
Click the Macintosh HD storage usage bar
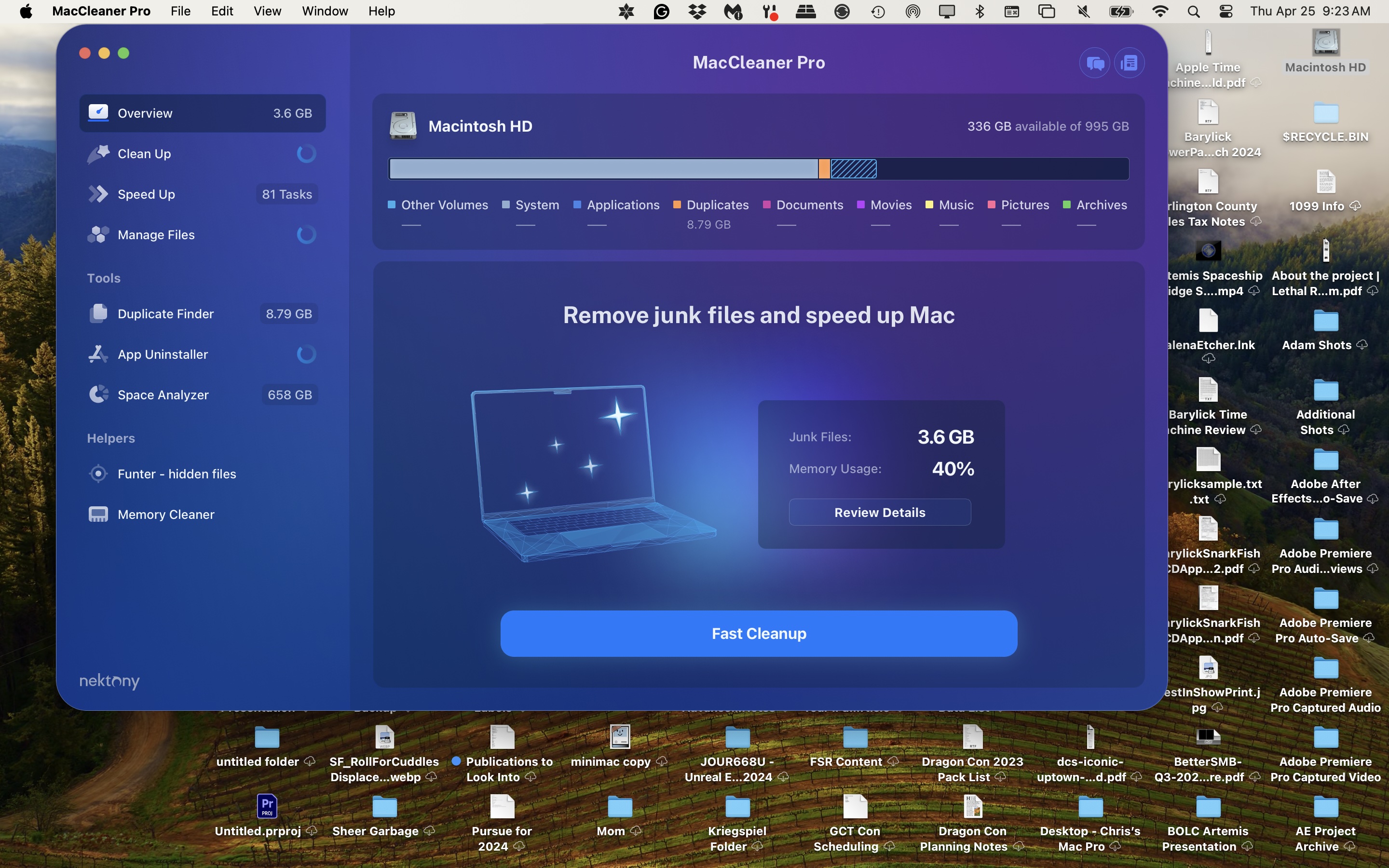(758, 168)
